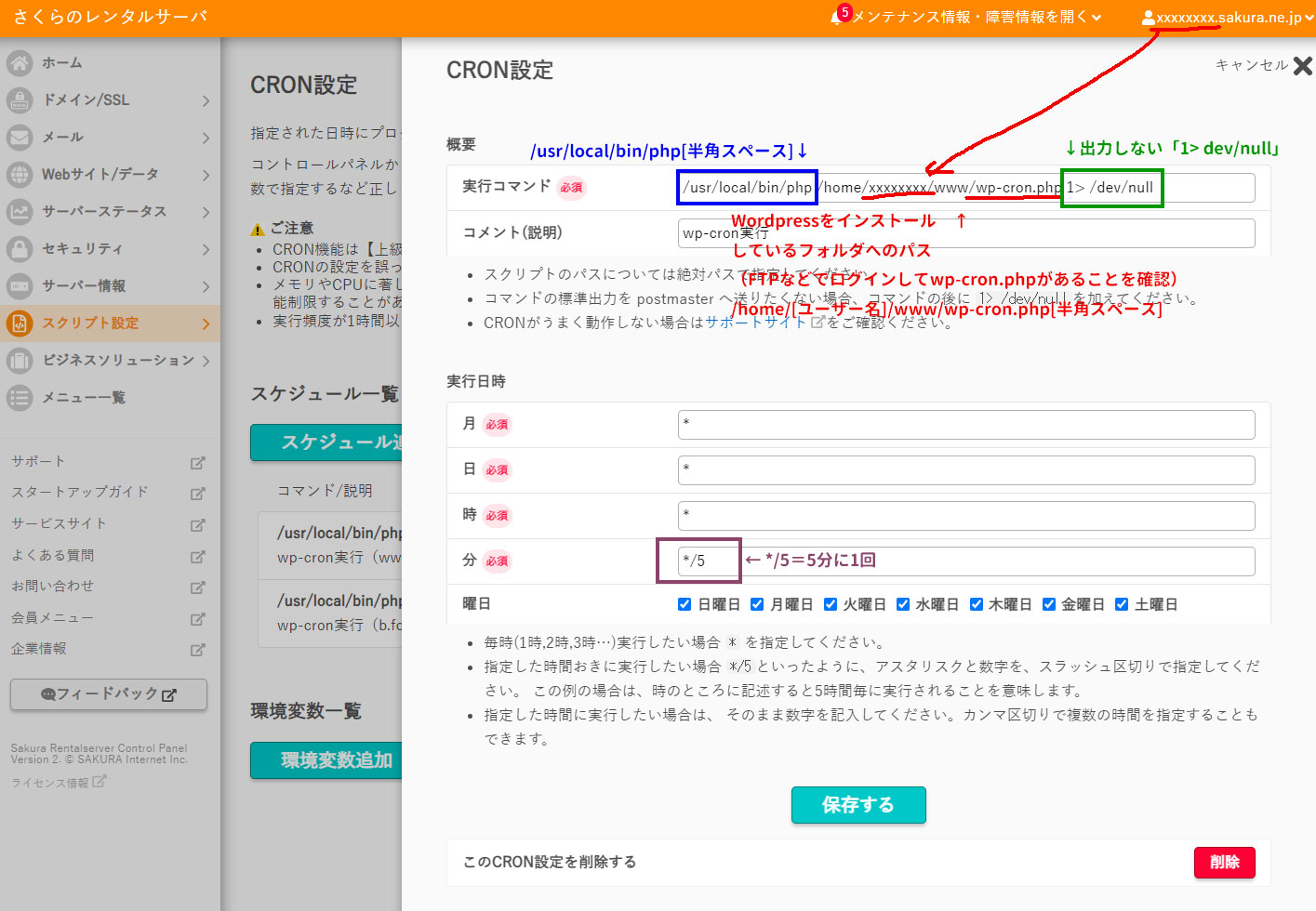The width and height of the screenshot is (1316, 911).
Task: Disable the 水曜日 checkbox
Action: click(903, 603)
